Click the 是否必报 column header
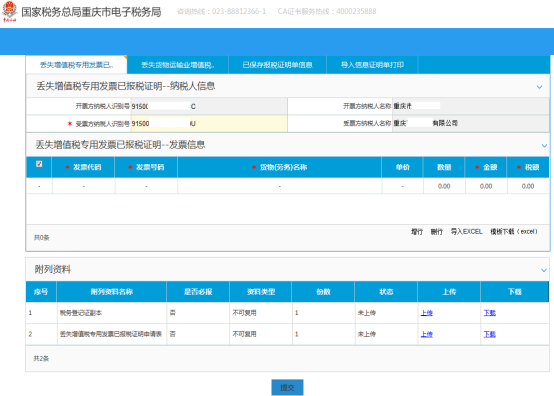This screenshot has width=554, height=396. pos(198,292)
